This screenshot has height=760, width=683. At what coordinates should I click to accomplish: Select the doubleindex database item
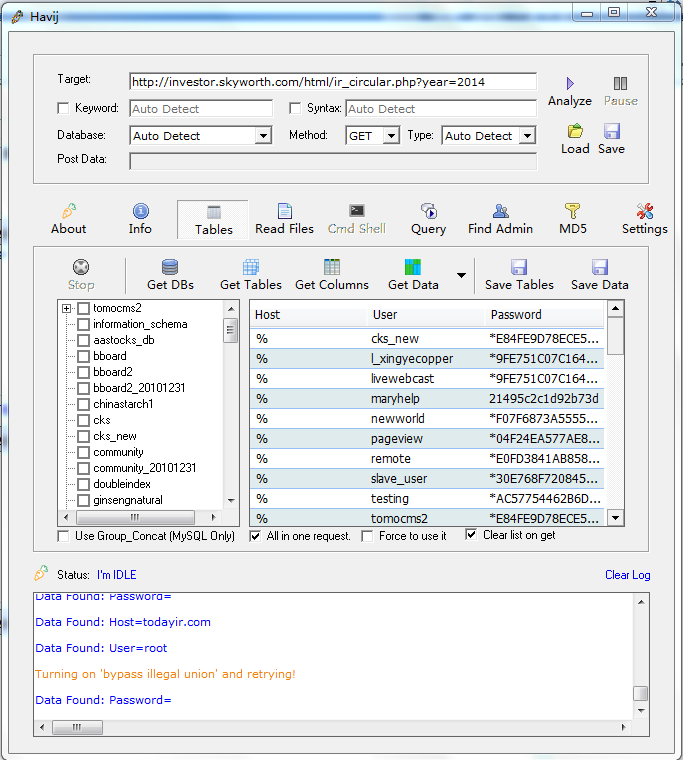[122, 484]
